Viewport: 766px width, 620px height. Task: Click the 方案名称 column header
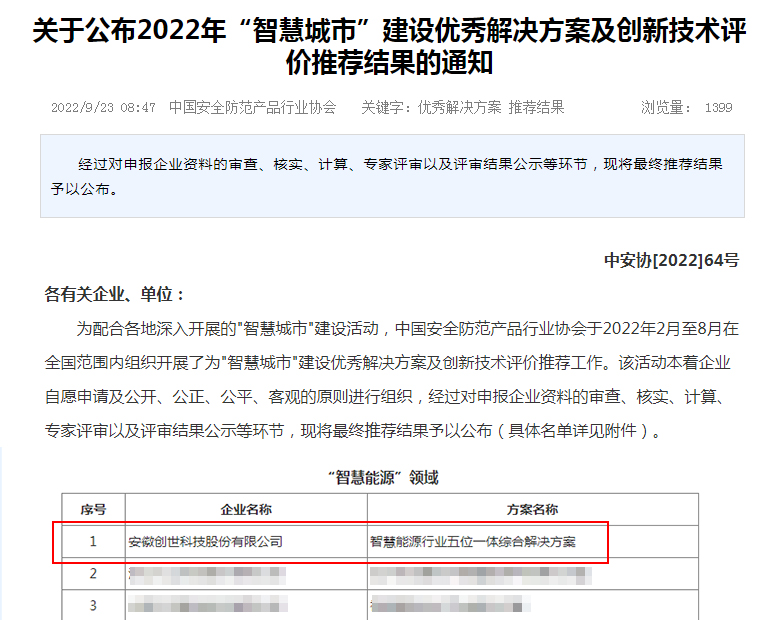(x=533, y=509)
